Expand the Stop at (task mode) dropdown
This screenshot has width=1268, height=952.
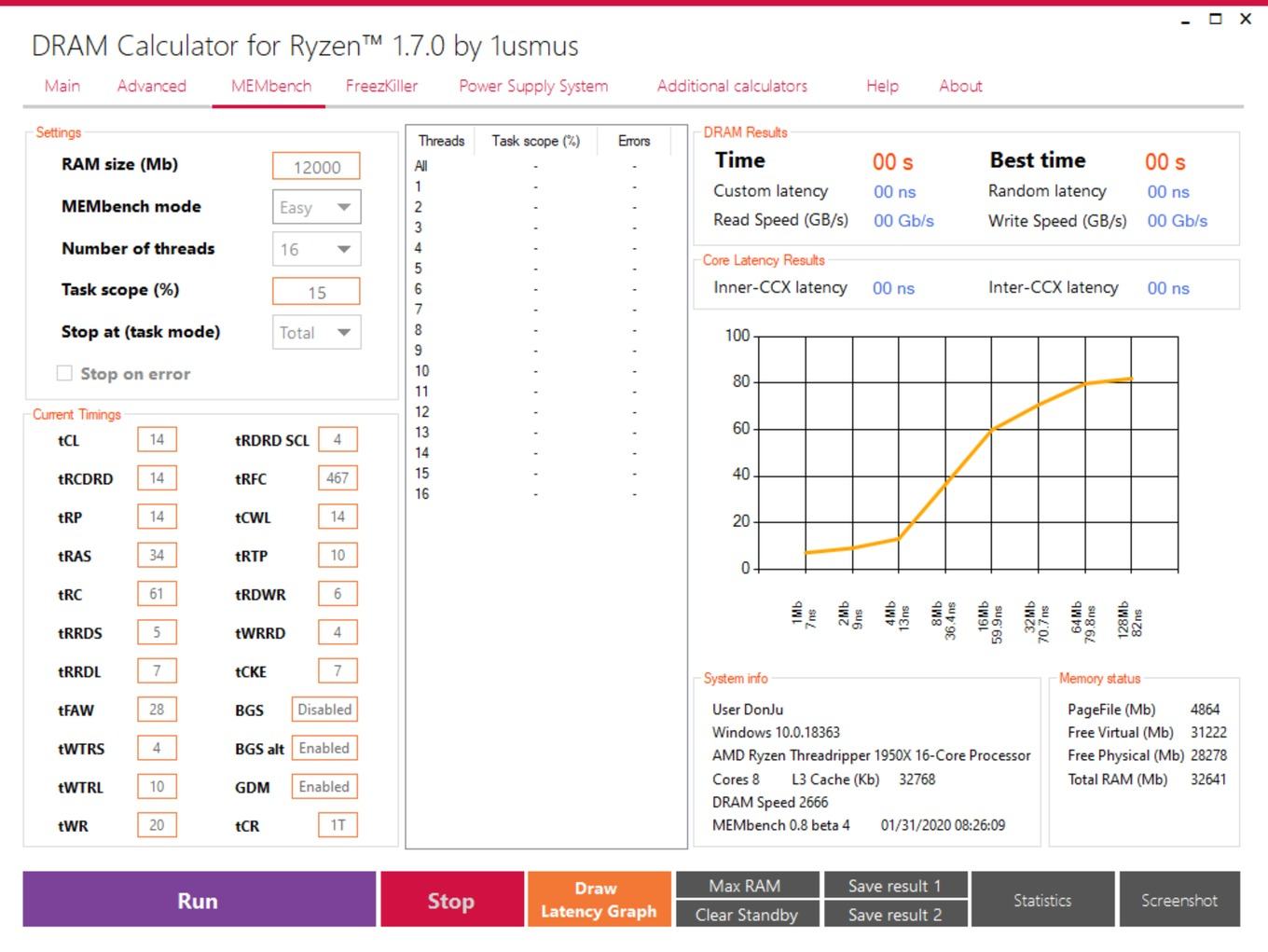click(x=316, y=333)
